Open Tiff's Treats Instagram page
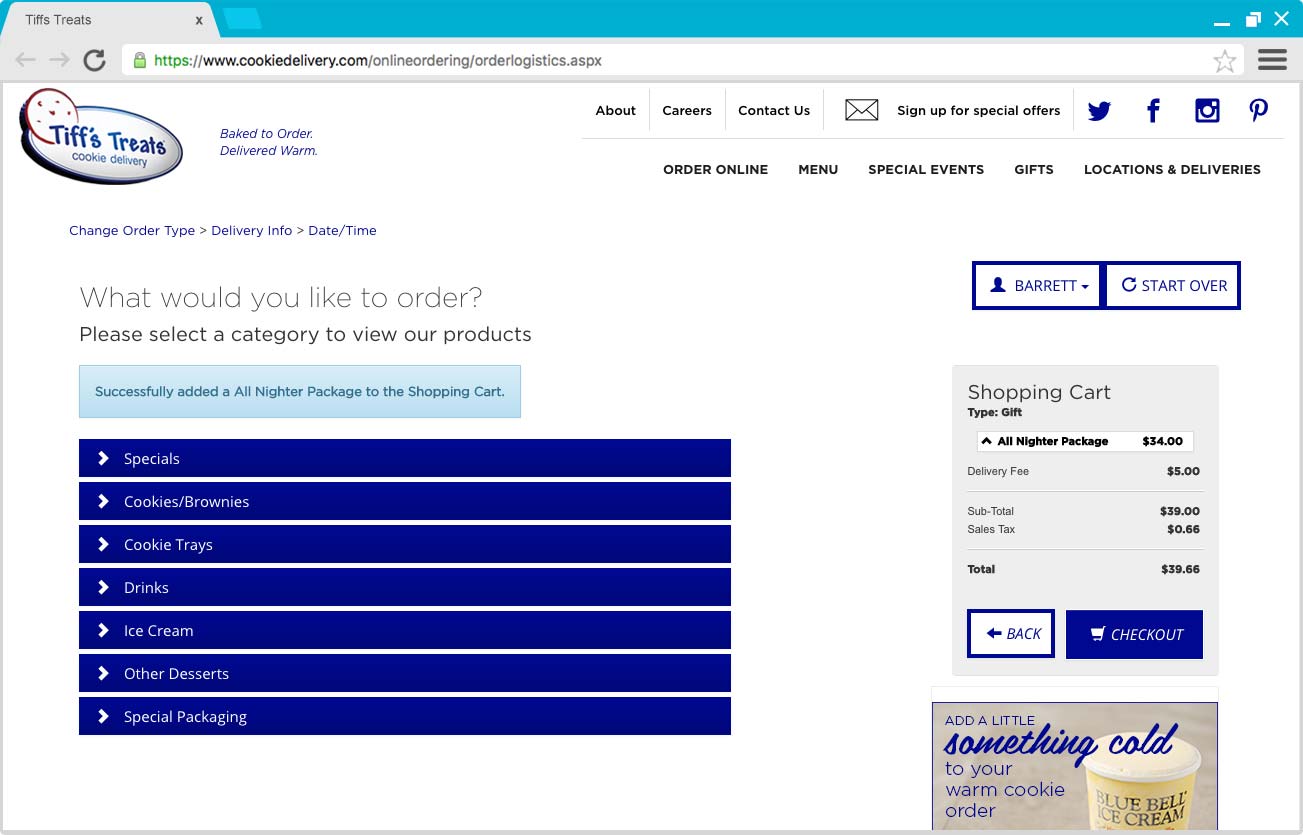The image size is (1303, 835). click(1207, 111)
